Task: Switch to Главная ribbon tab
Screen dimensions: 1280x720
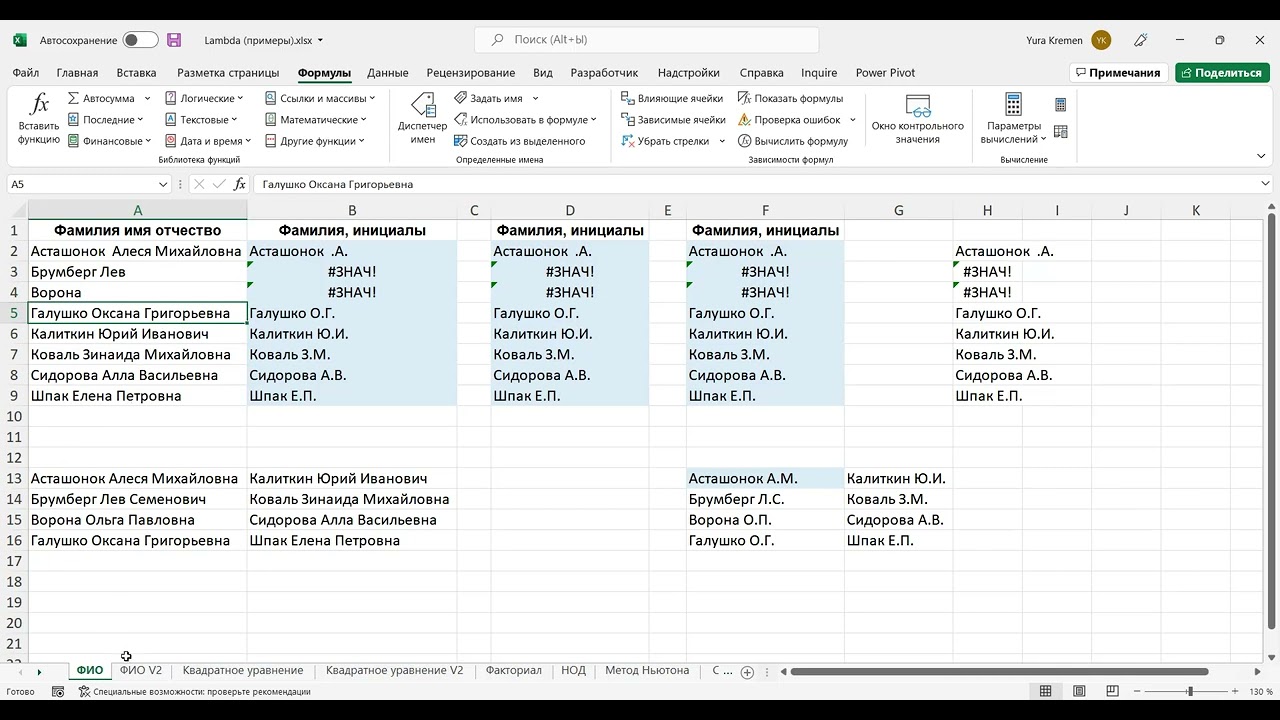Action: coord(77,73)
